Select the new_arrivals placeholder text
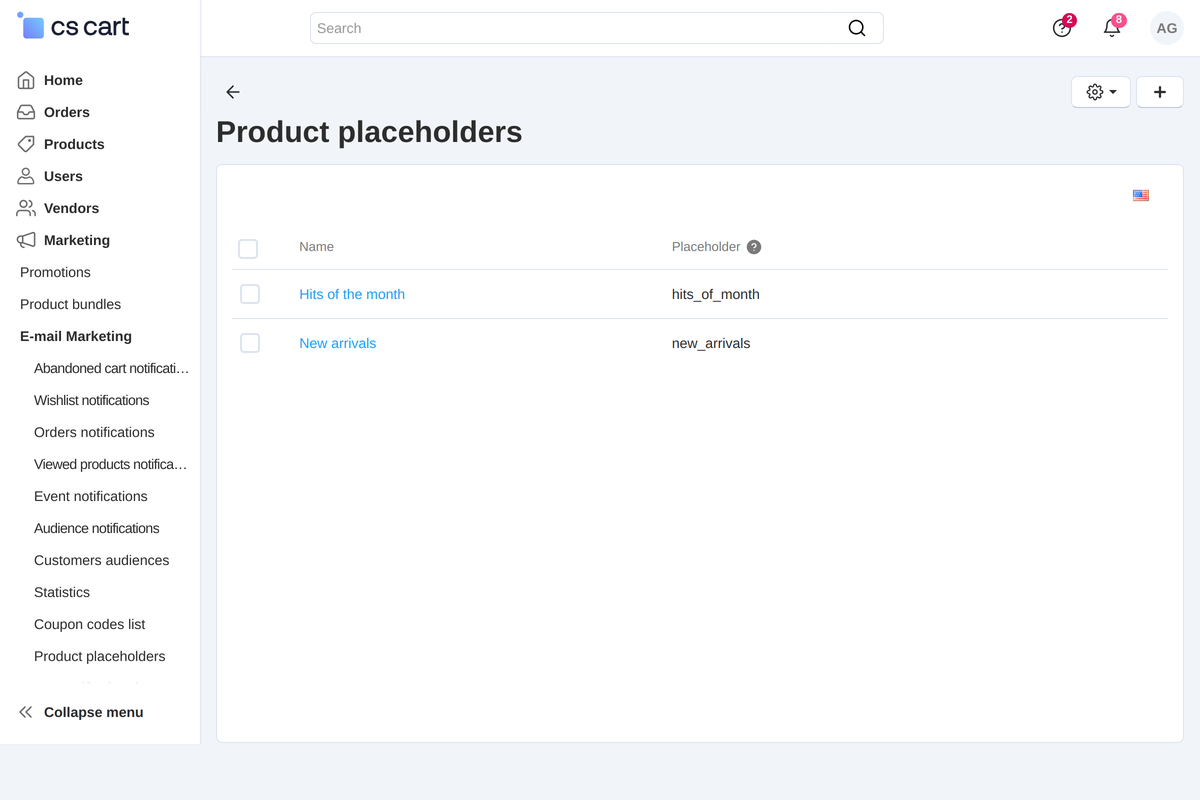Screen dimensions: 1200x800 (711, 343)
